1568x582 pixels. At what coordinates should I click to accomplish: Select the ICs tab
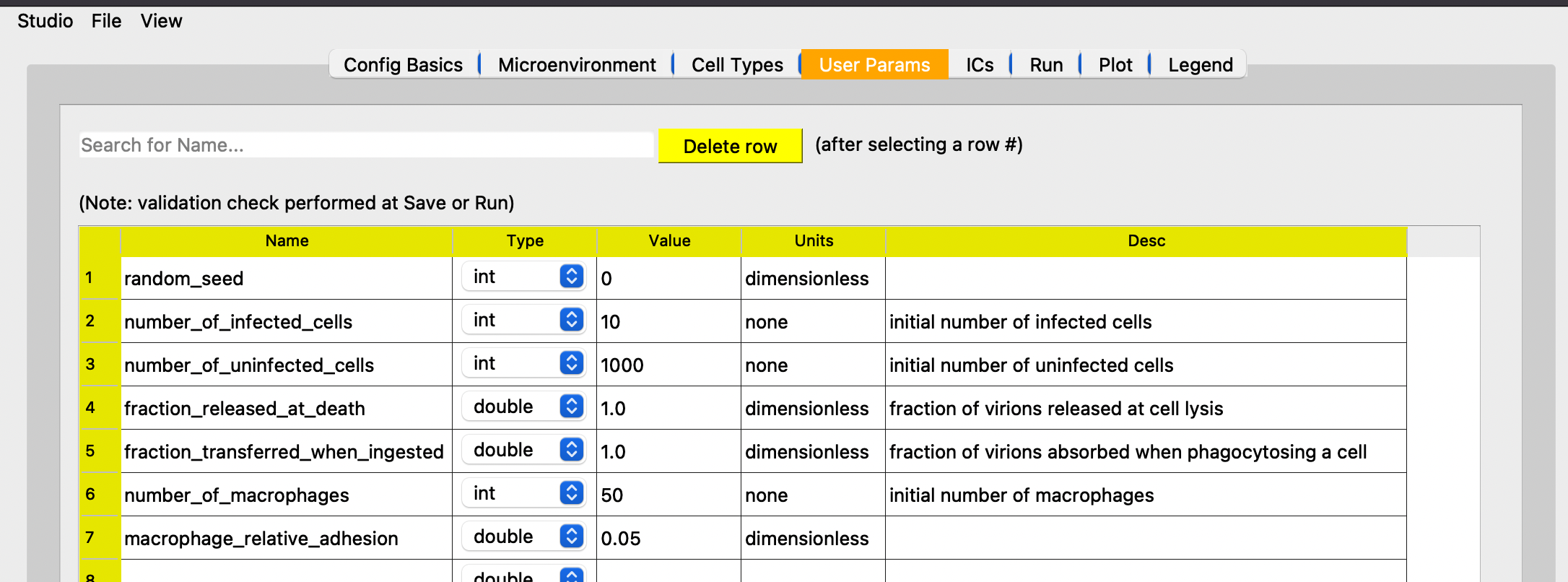[980, 65]
